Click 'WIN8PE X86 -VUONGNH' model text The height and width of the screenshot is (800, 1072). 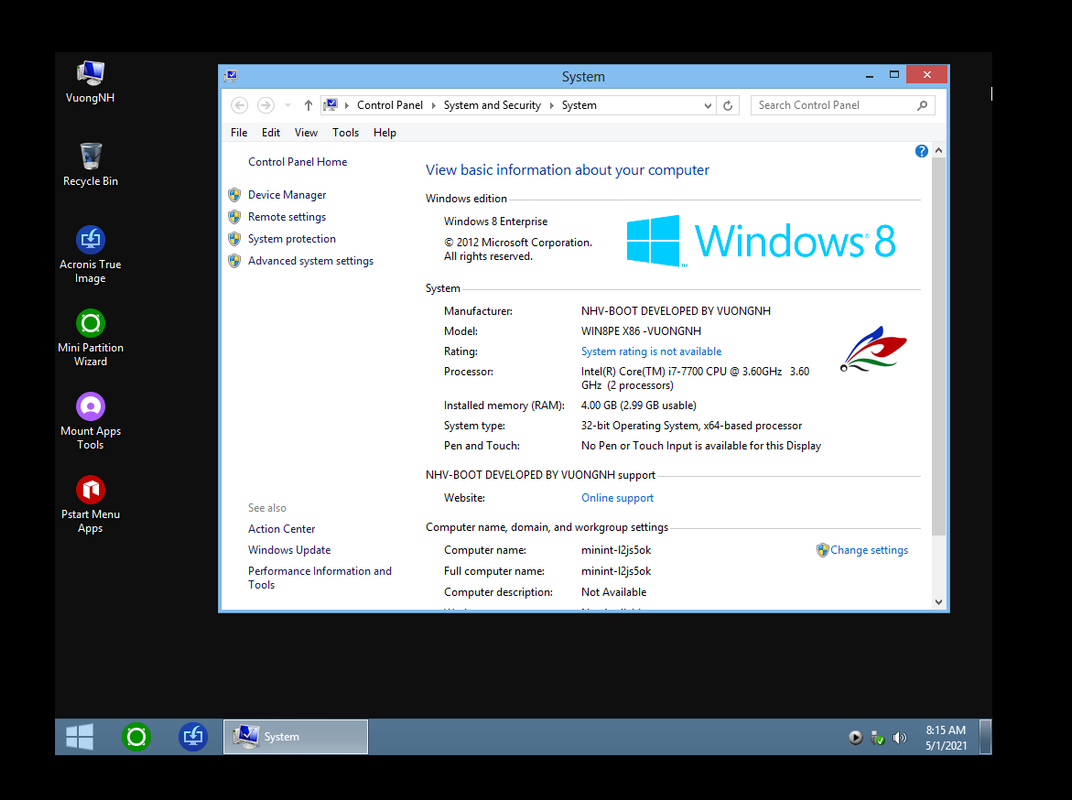click(641, 331)
